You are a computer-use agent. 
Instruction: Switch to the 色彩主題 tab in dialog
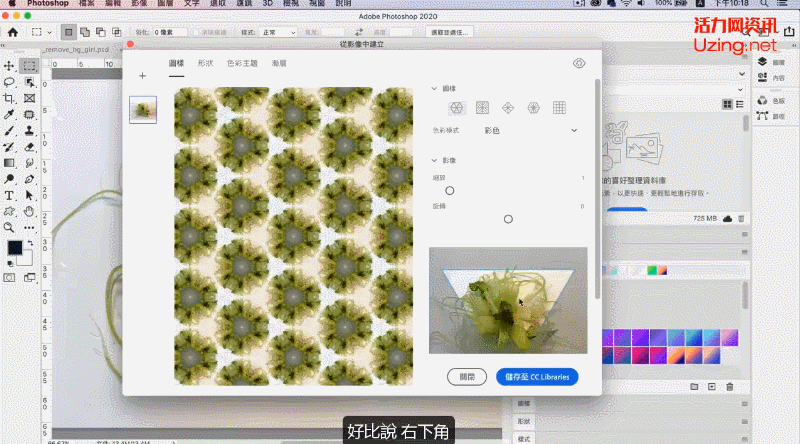[x=242, y=63]
